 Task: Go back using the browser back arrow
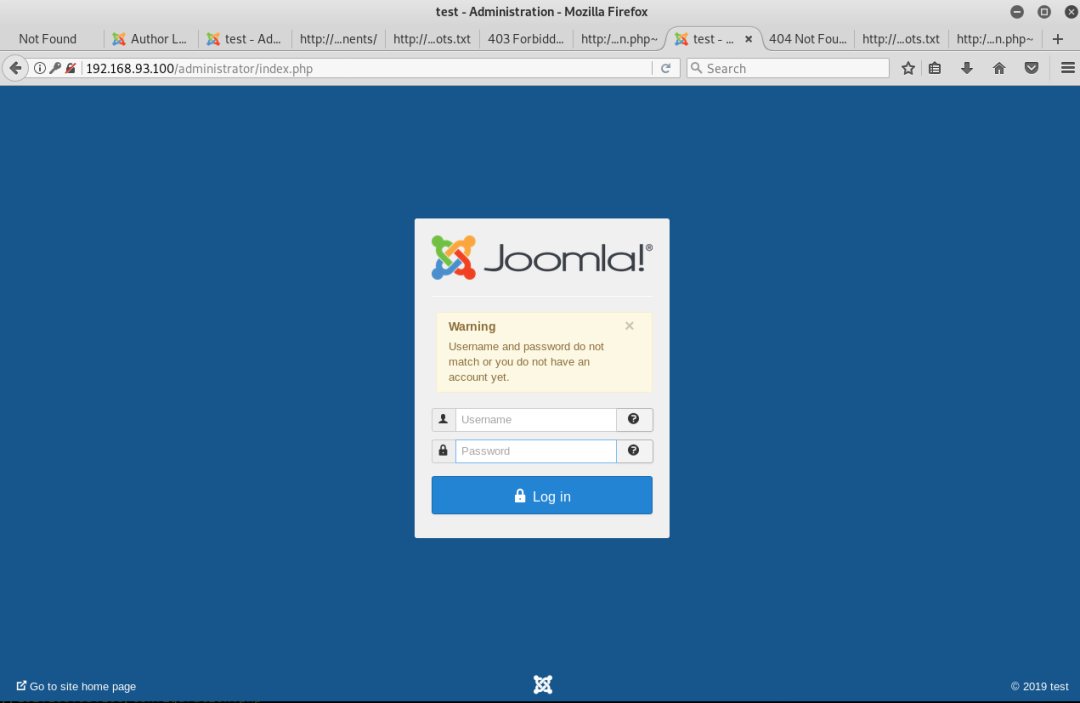(15, 68)
